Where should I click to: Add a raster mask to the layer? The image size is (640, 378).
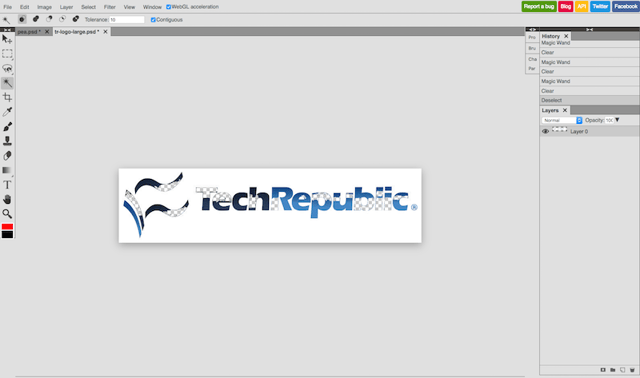(x=603, y=370)
